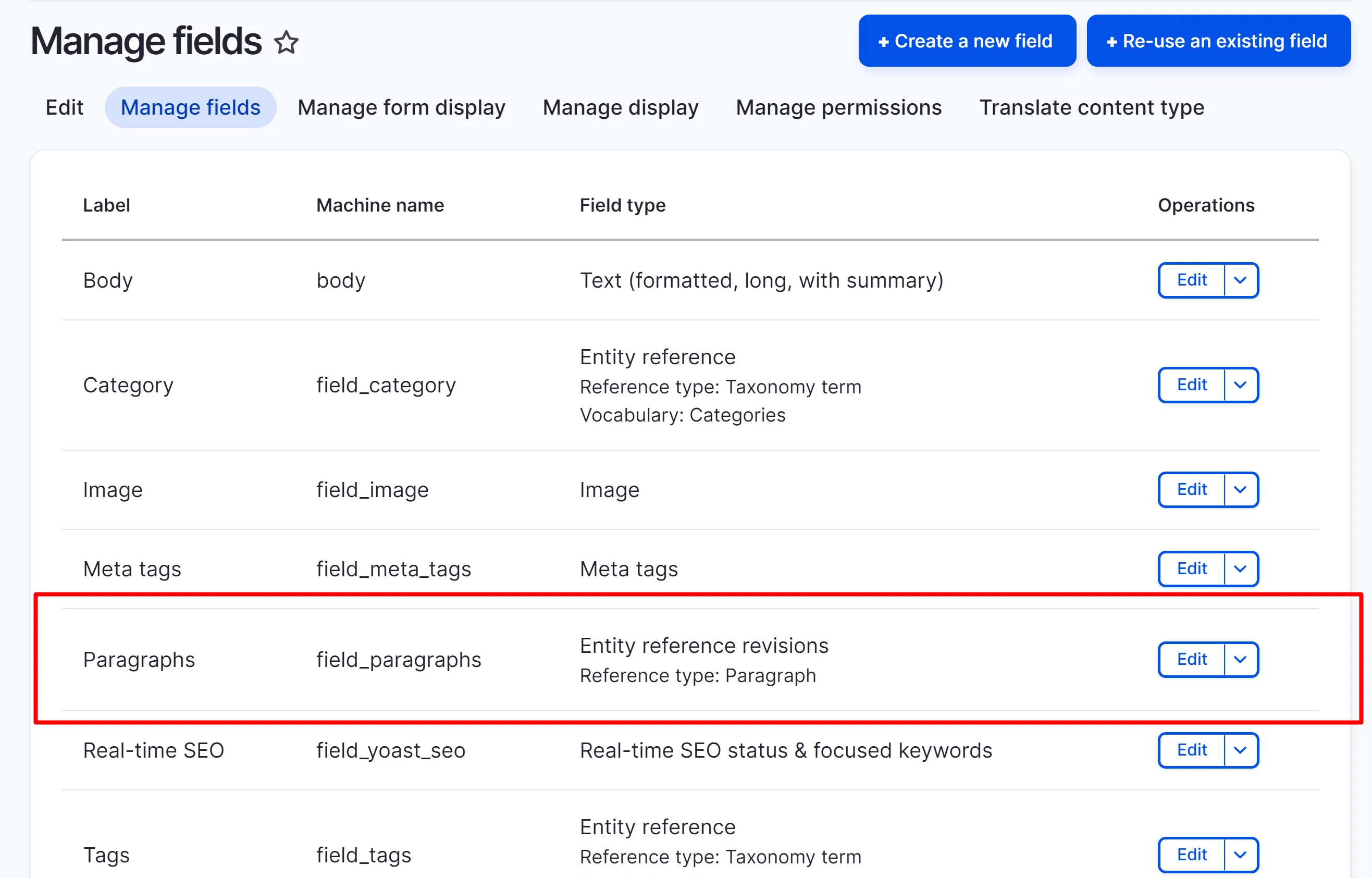1372x878 pixels.
Task: Expand operations dropdown for Paragraphs row
Action: [x=1240, y=659]
